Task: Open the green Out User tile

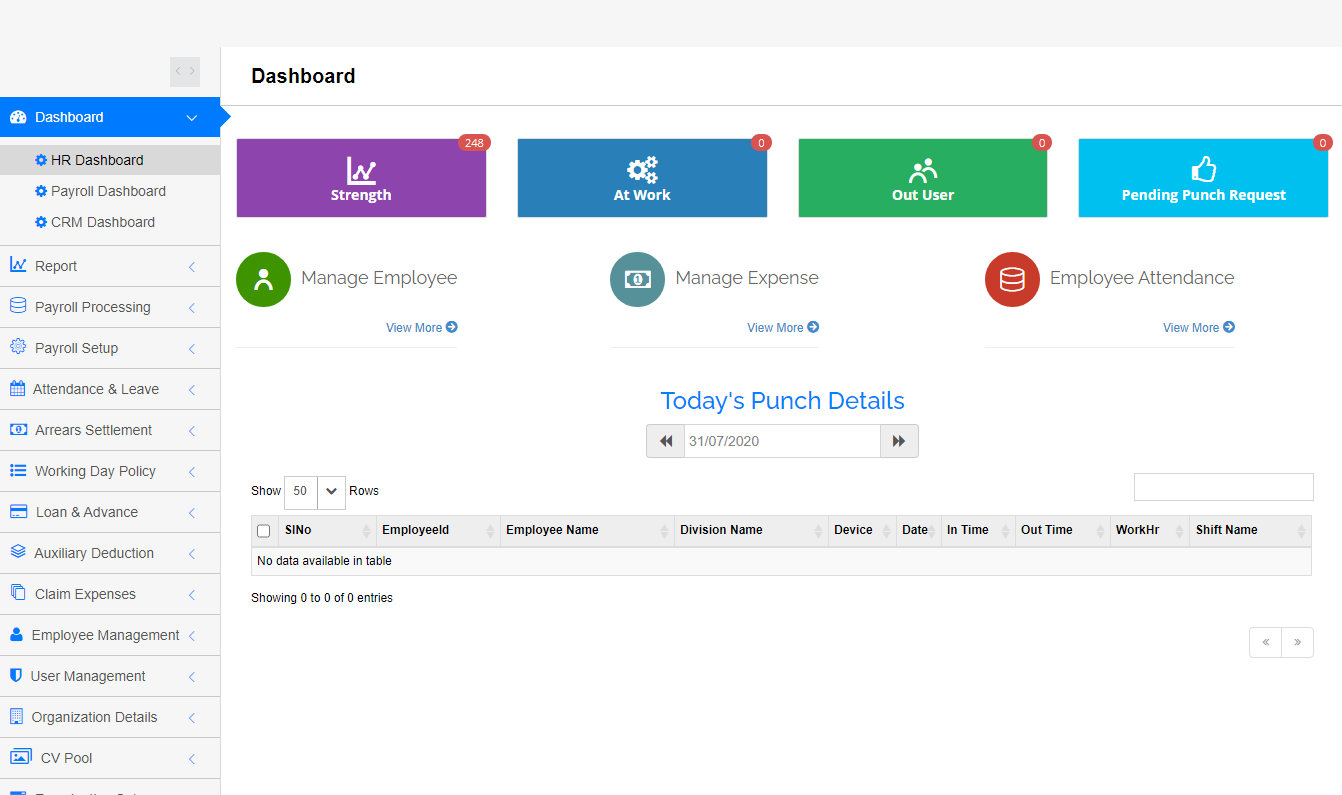Action: pyautogui.click(x=922, y=178)
